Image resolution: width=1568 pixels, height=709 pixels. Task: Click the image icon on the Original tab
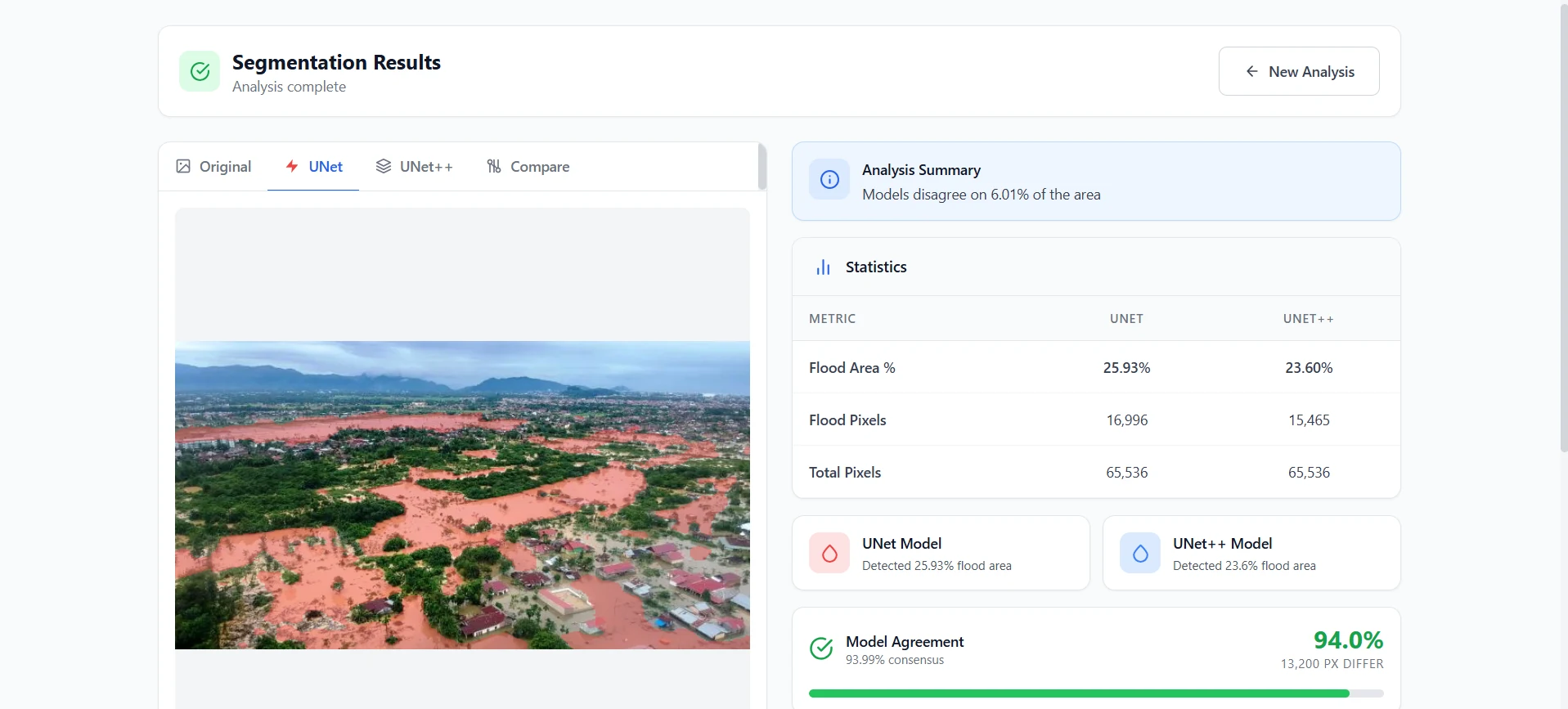click(x=183, y=166)
